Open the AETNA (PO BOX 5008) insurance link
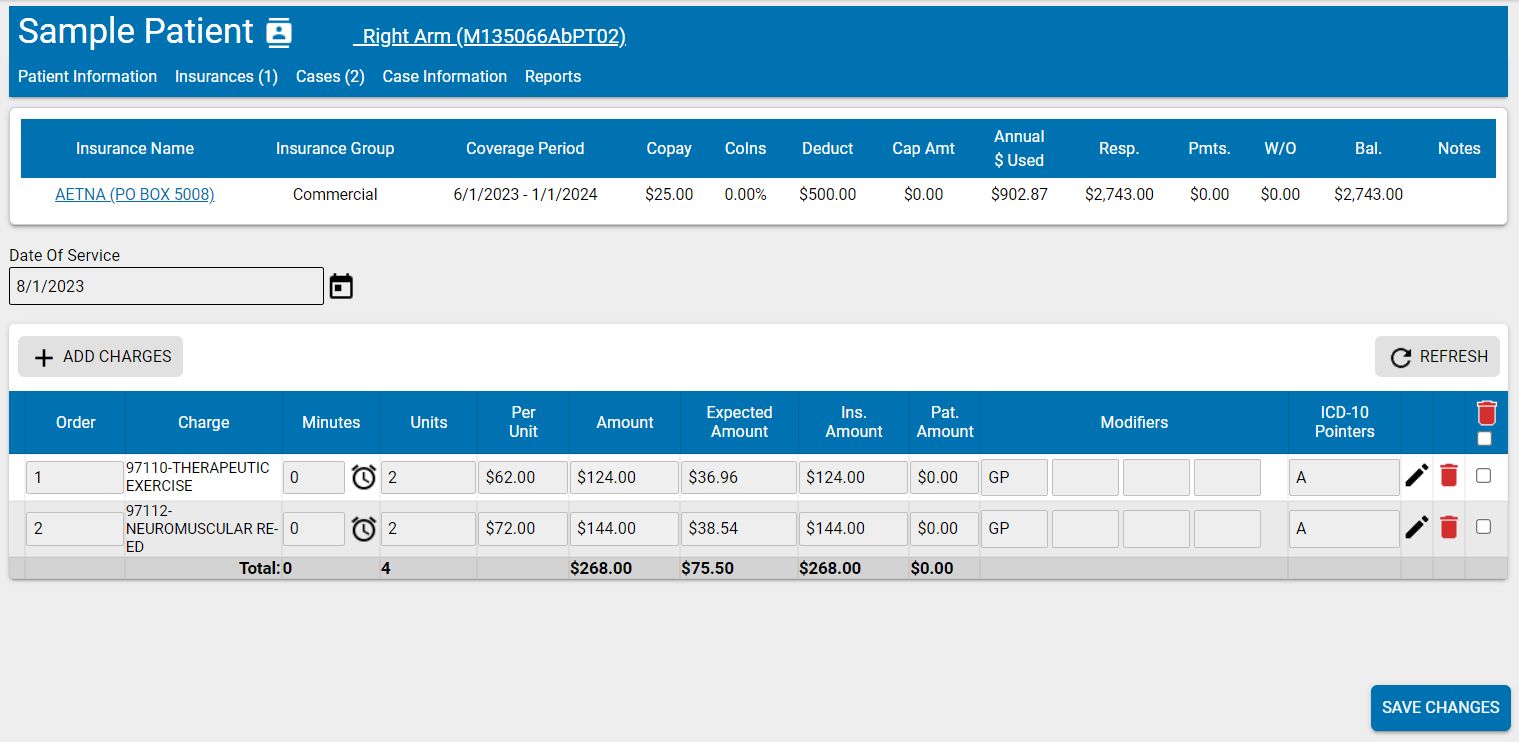This screenshot has width=1519, height=742. click(x=134, y=195)
